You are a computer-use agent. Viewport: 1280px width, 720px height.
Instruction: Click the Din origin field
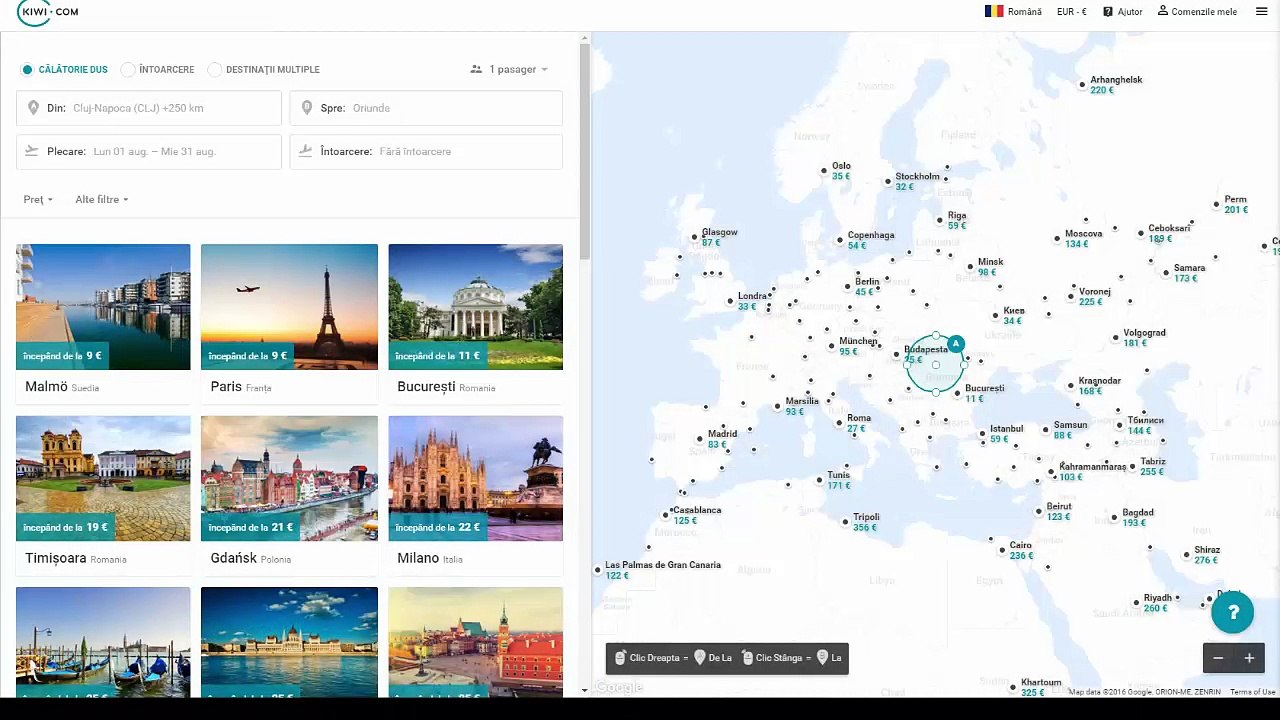[x=149, y=108]
